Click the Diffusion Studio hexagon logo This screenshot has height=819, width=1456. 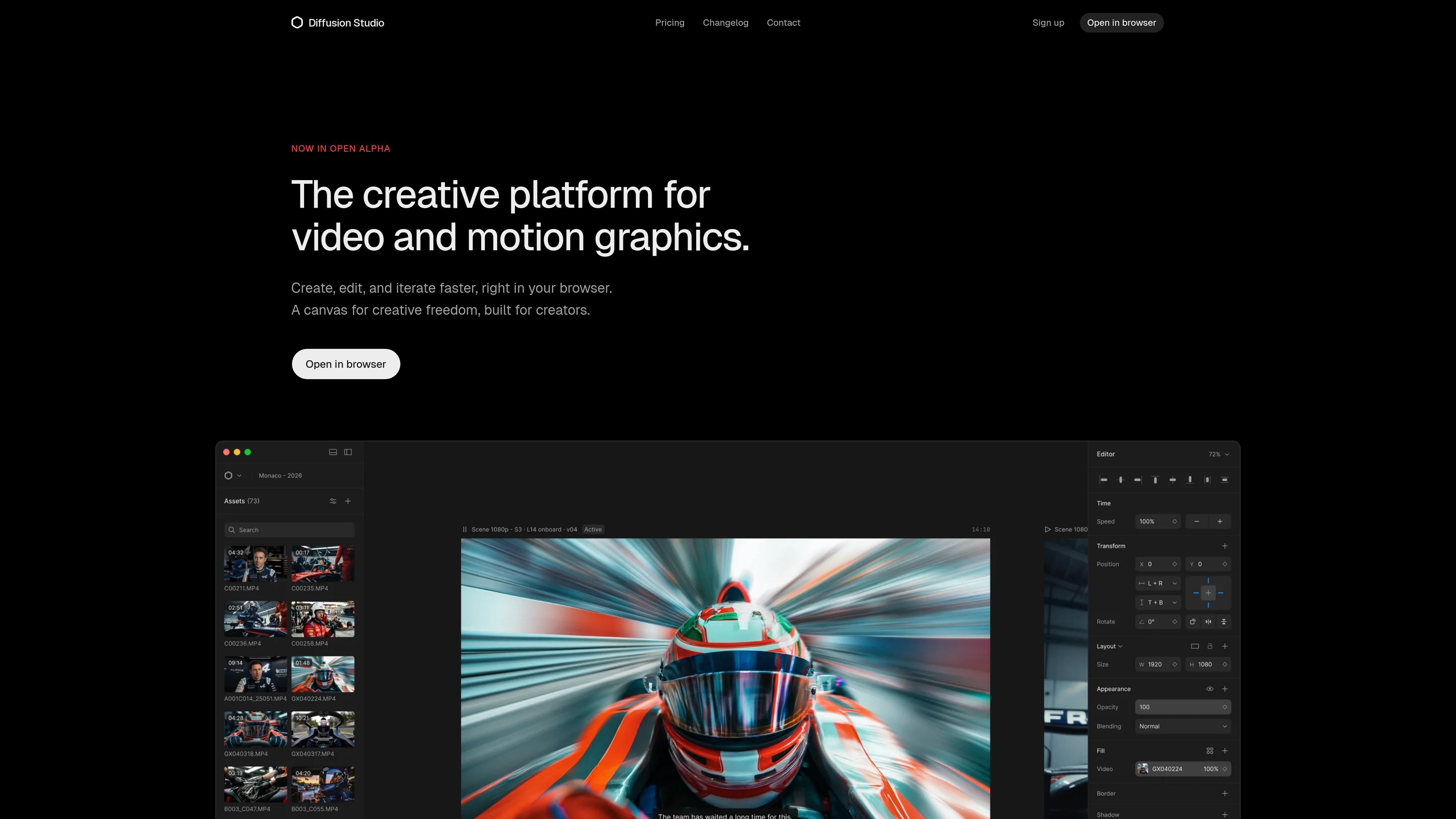point(297,23)
